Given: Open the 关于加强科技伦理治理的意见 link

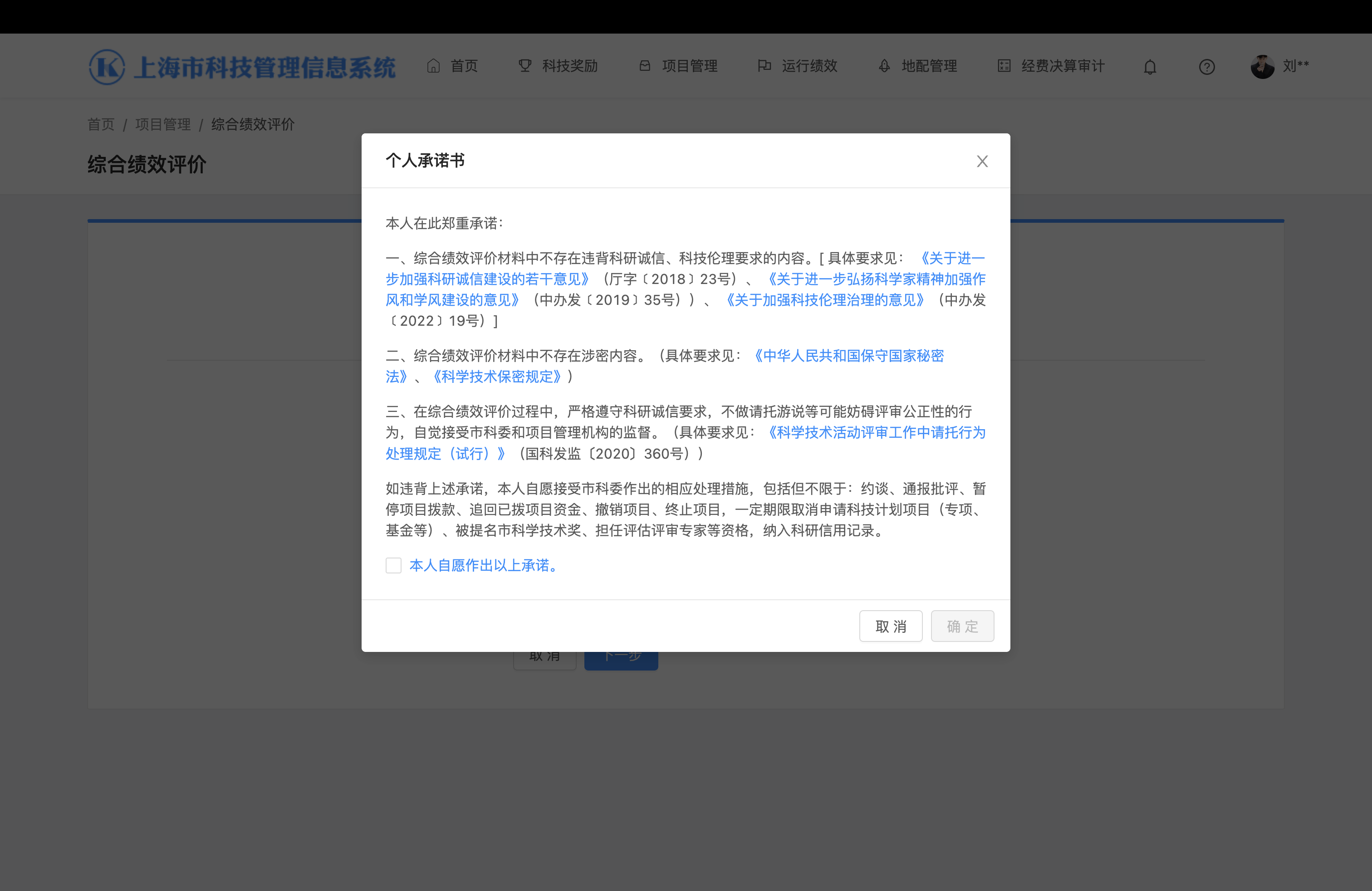Looking at the screenshot, I should pos(824,300).
